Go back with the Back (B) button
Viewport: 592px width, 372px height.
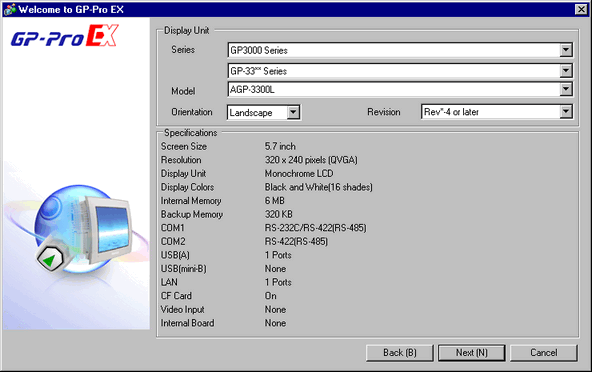(399, 353)
